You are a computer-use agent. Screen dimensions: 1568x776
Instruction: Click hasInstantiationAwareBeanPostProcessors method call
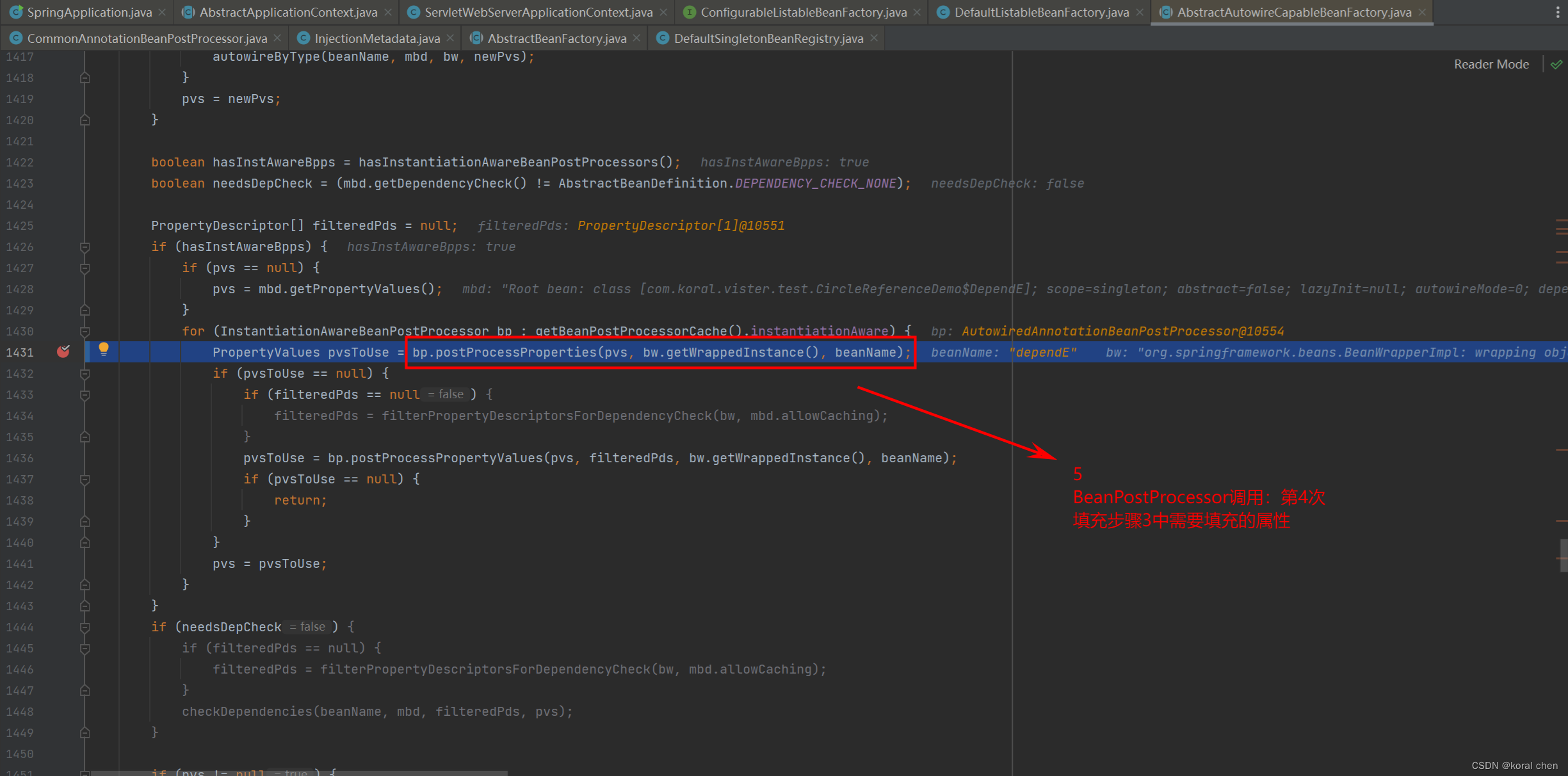pos(508,162)
